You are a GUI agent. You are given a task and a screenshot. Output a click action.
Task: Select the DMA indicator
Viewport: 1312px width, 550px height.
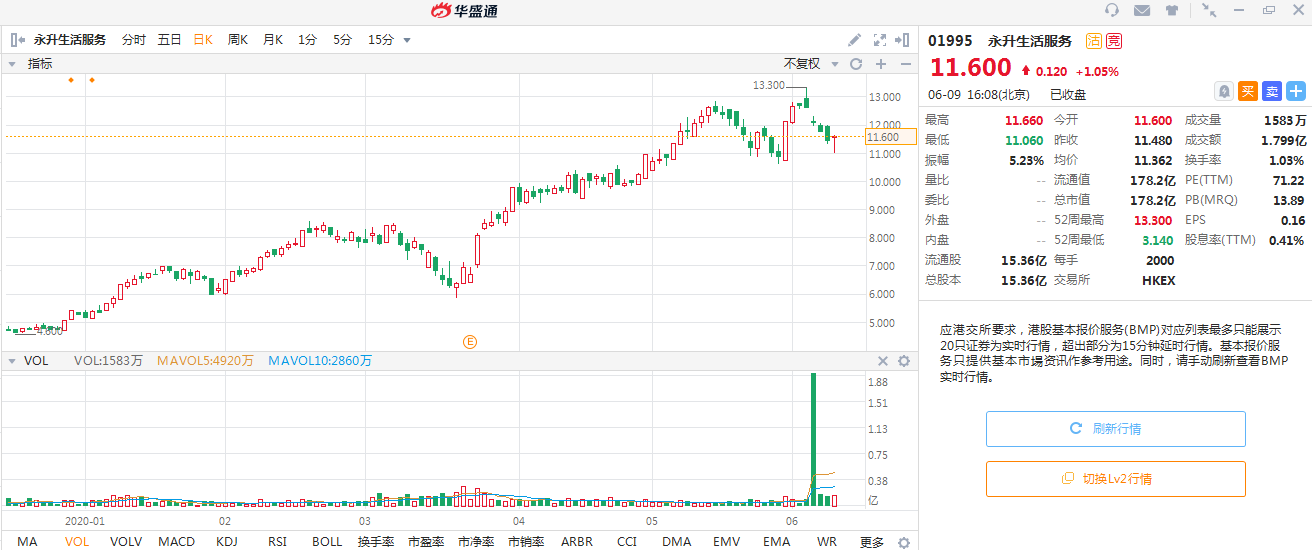tap(677, 542)
